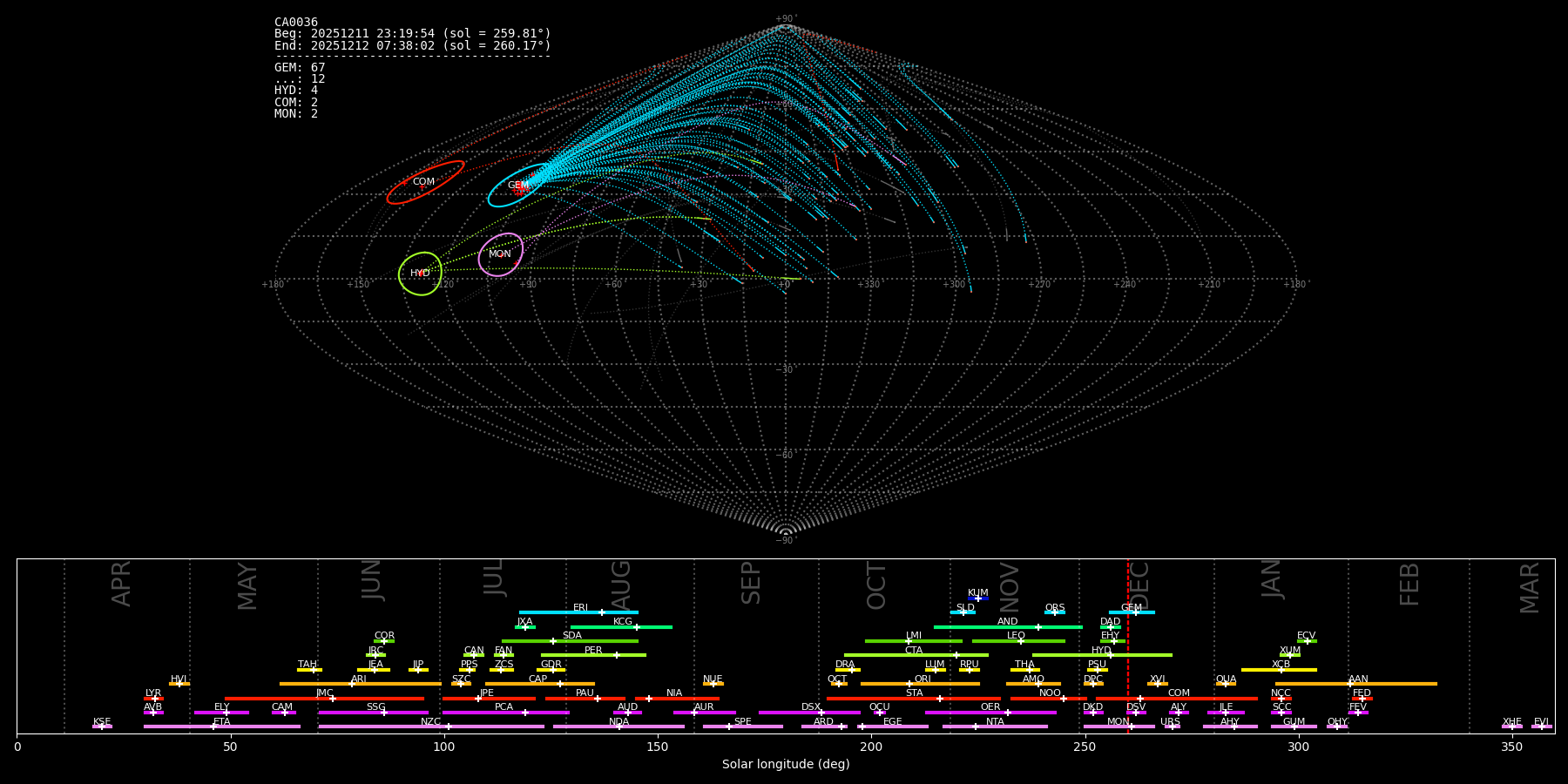Click the NTA shower bar in the timeline

pyautogui.click(x=995, y=727)
